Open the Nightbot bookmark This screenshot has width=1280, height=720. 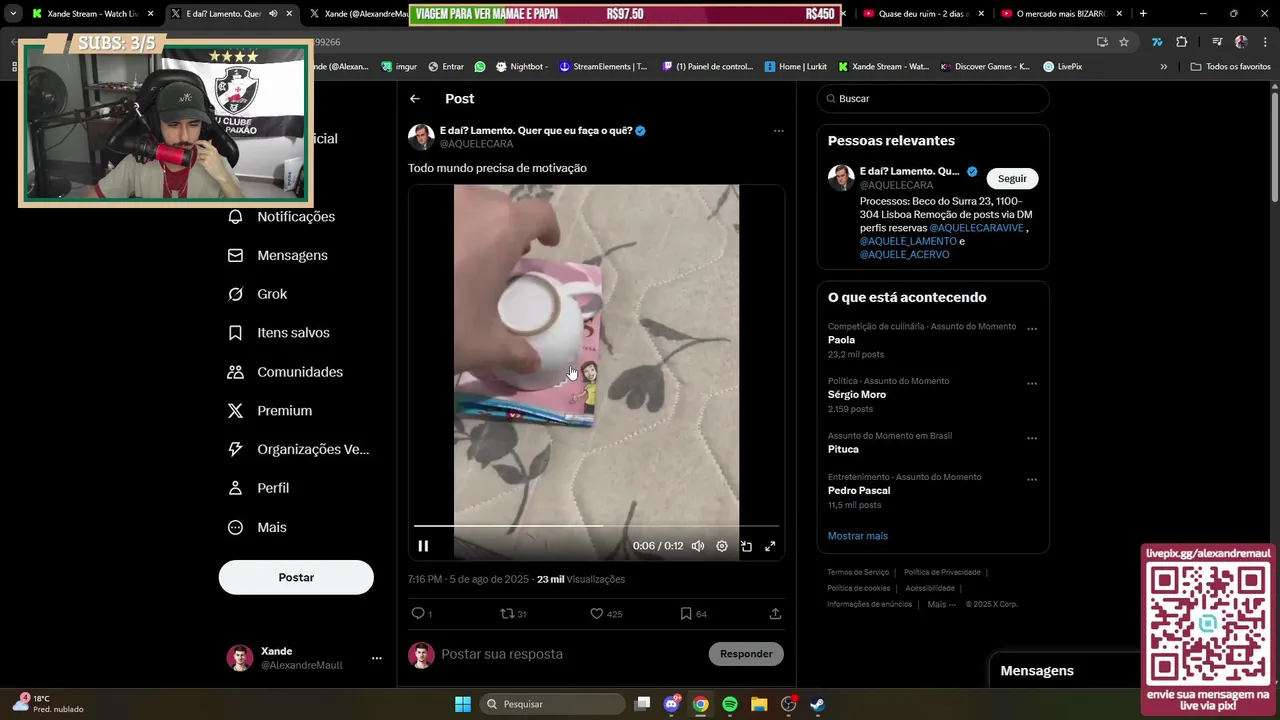point(522,66)
